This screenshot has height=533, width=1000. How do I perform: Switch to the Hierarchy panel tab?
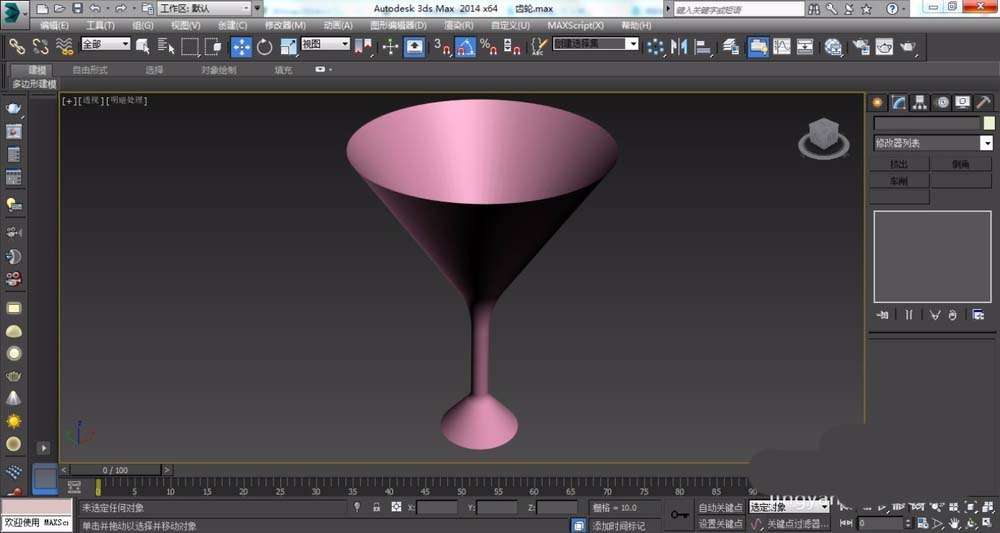pos(920,102)
